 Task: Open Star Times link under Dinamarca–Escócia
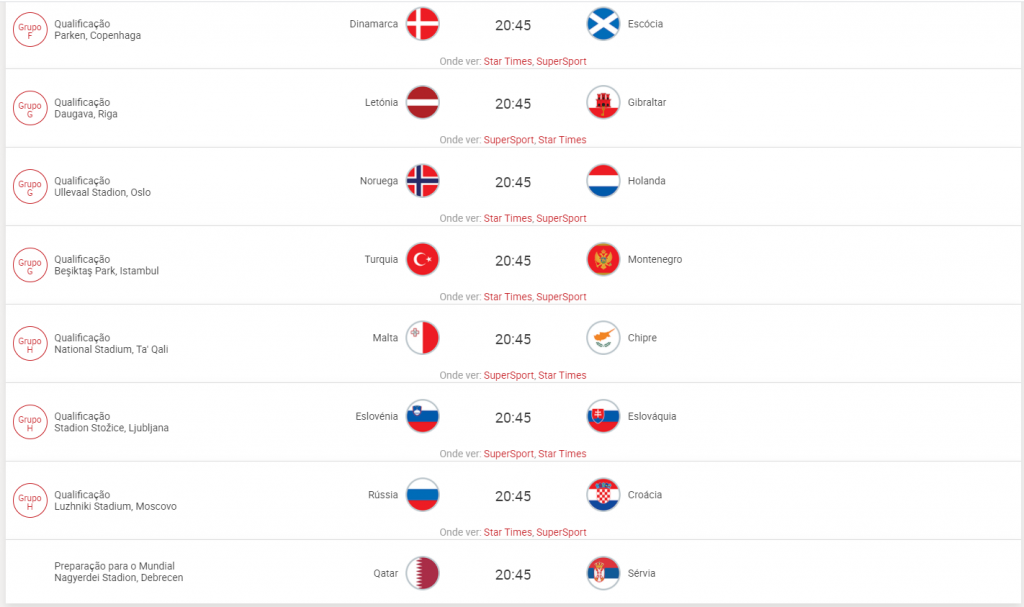click(x=507, y=61)
